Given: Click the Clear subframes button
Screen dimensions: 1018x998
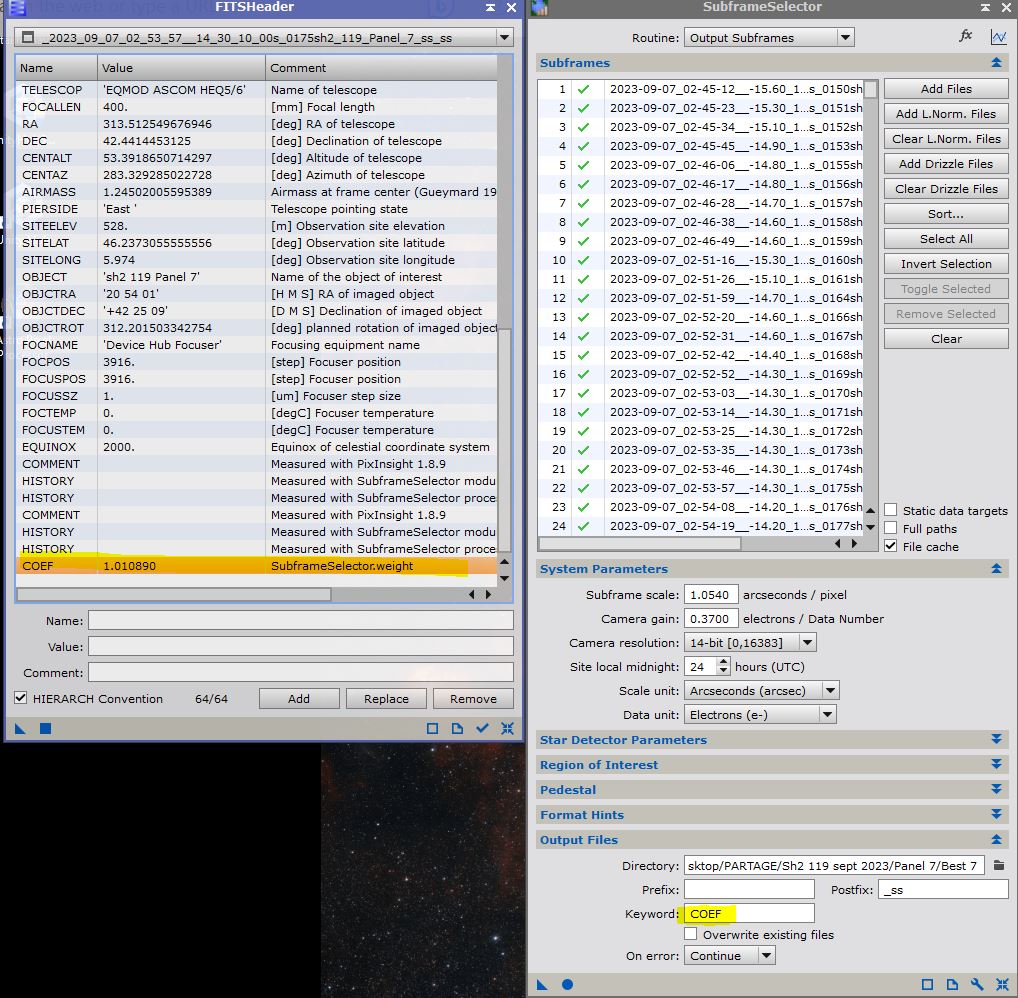Looking at the screenshot, I should 946,339.
